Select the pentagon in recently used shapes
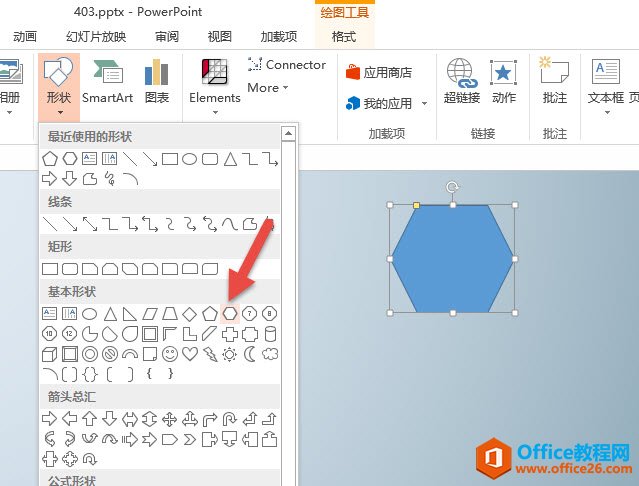 point(49,159)
